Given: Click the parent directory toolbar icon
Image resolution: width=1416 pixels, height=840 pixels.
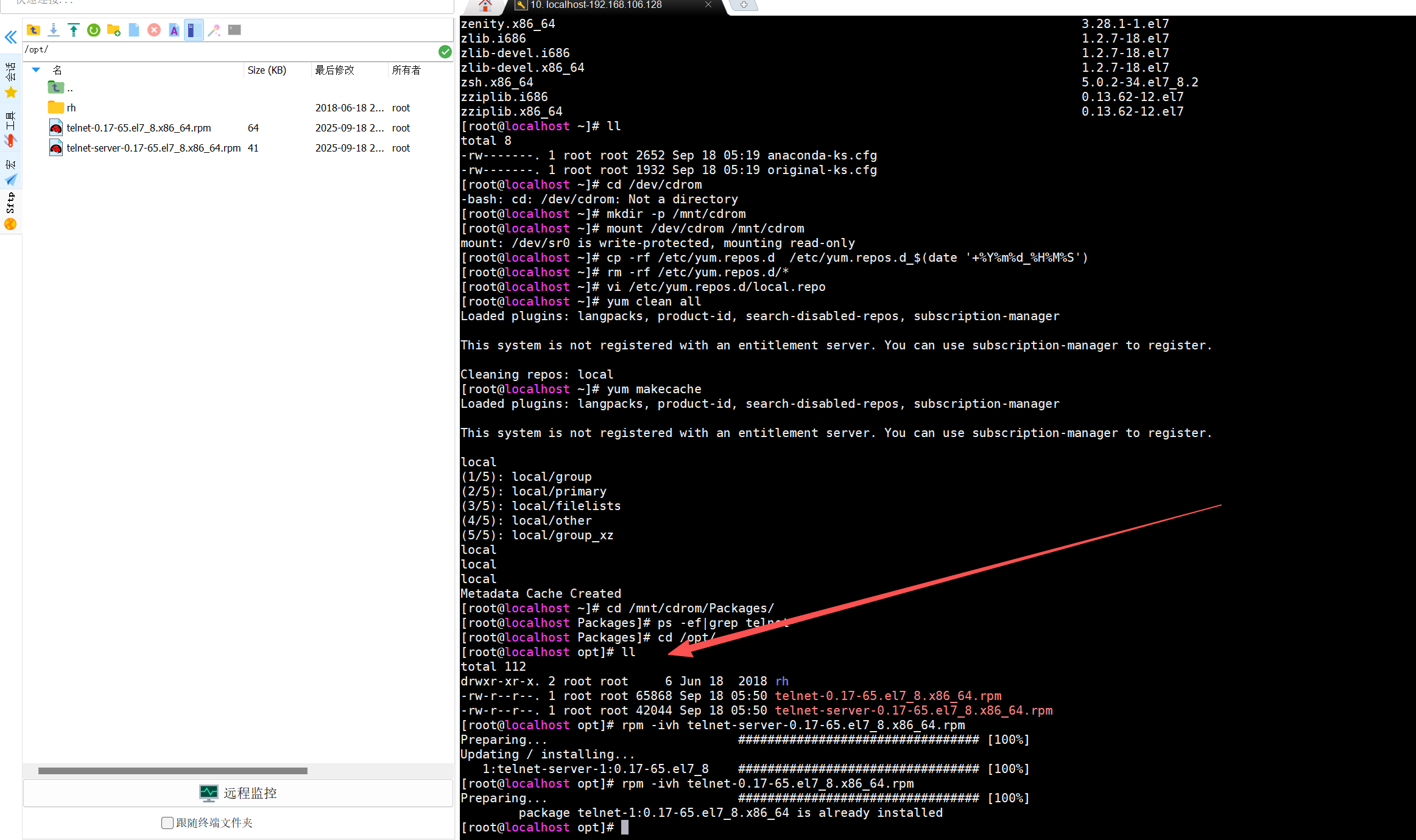Looking at the screenshot, I should (33, 30).
